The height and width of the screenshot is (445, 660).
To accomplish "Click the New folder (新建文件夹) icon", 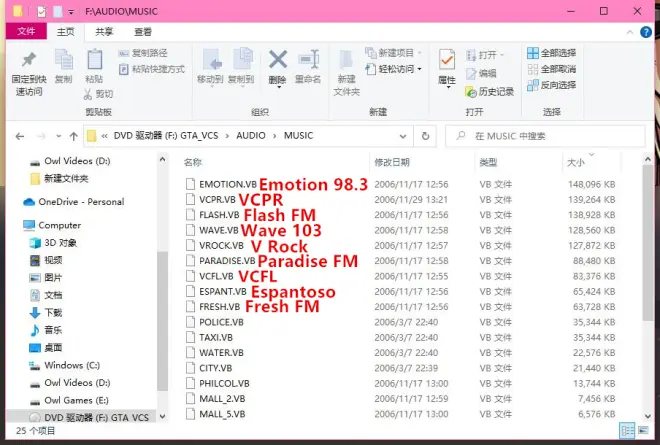I will 346,60.
